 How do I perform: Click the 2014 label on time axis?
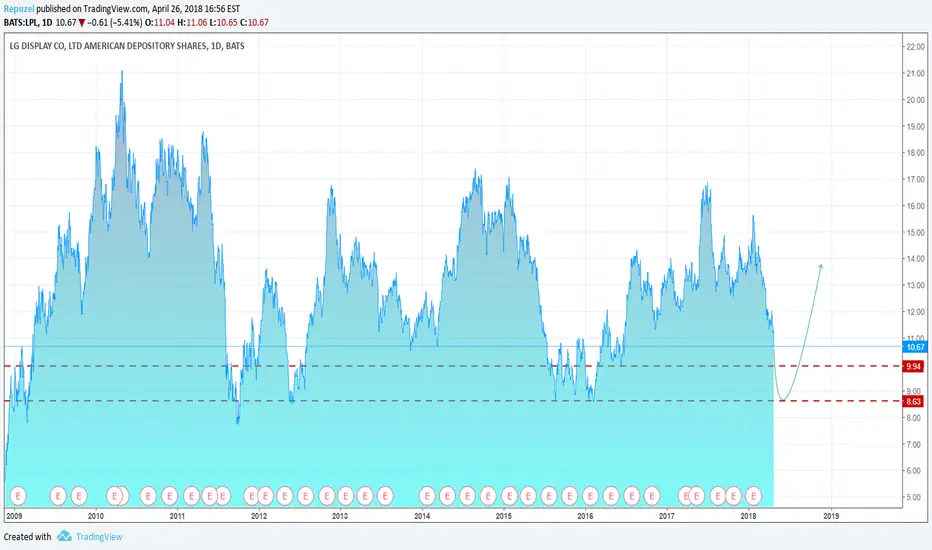[422, 516]
